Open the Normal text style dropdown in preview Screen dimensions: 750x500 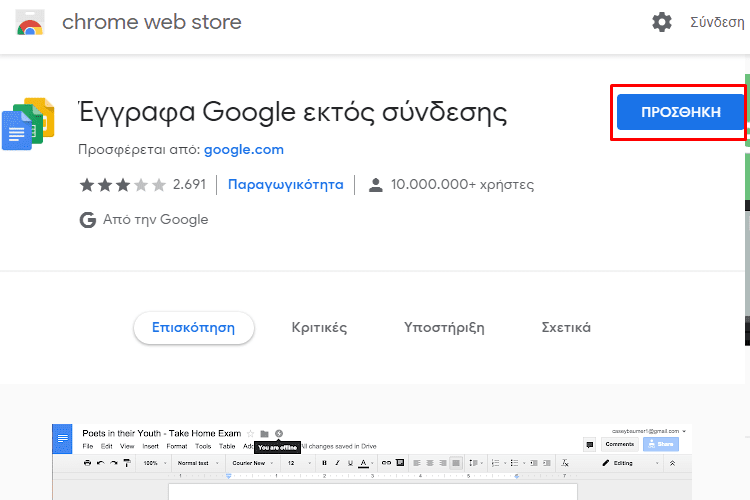[198, 463]
